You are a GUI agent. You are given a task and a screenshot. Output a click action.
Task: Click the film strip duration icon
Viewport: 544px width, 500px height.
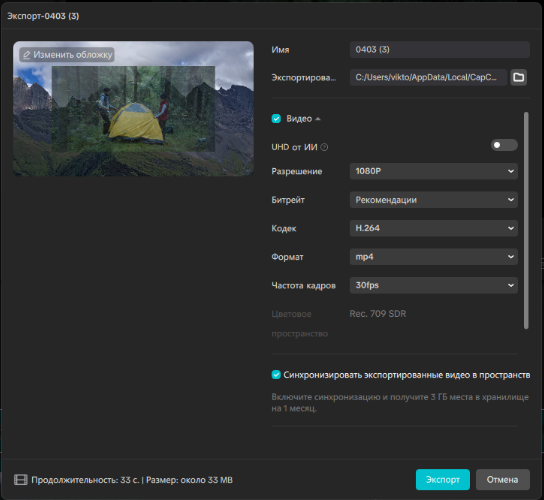pos(21,480)
